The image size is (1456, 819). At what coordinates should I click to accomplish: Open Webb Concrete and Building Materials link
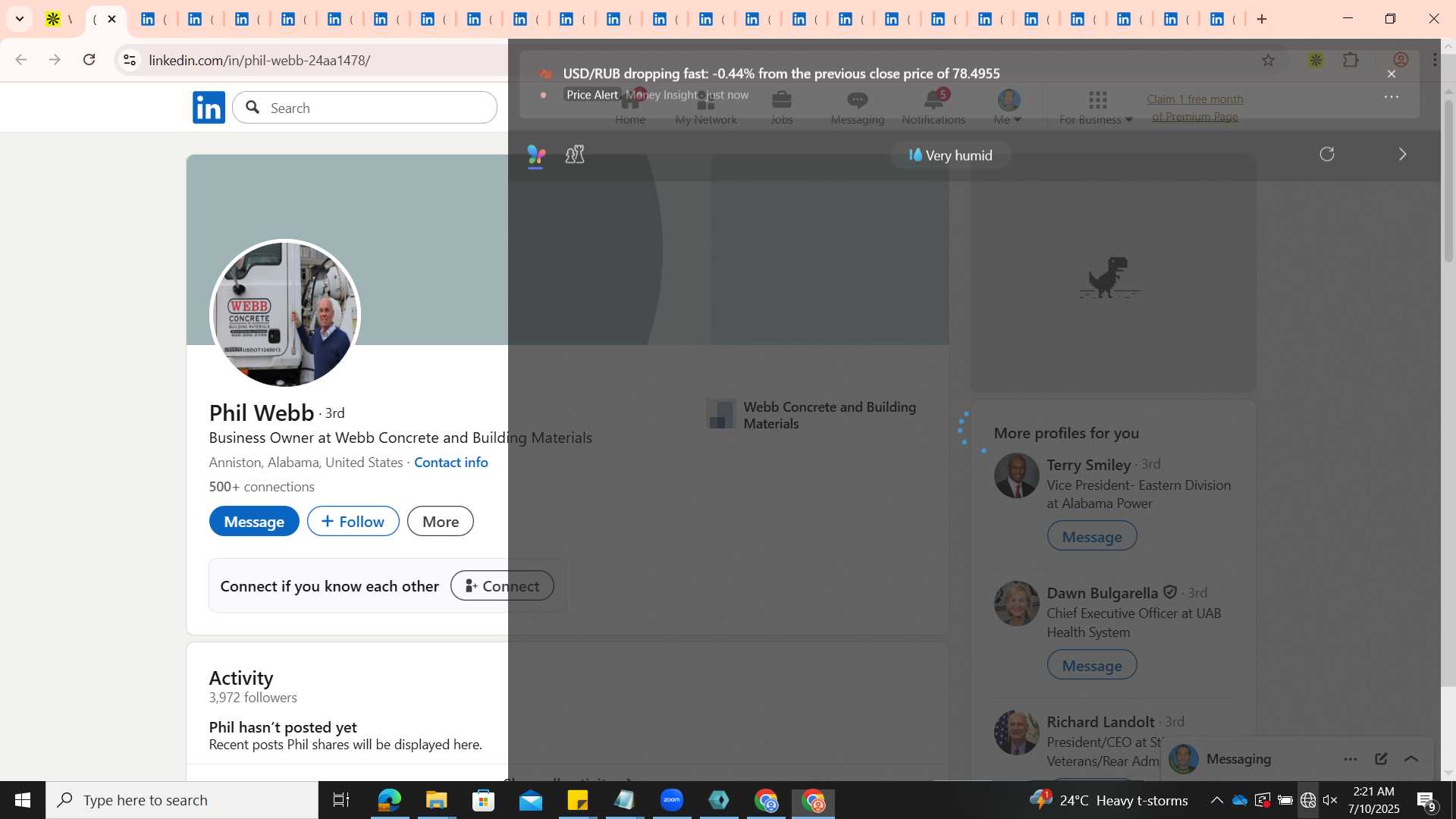click(813, 416)
